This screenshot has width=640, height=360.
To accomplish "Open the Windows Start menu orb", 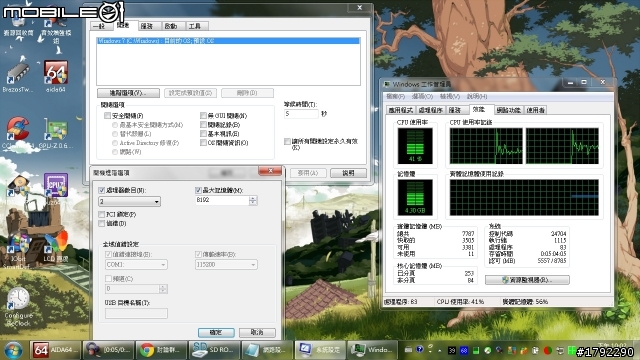I will (x=13, y=350).
